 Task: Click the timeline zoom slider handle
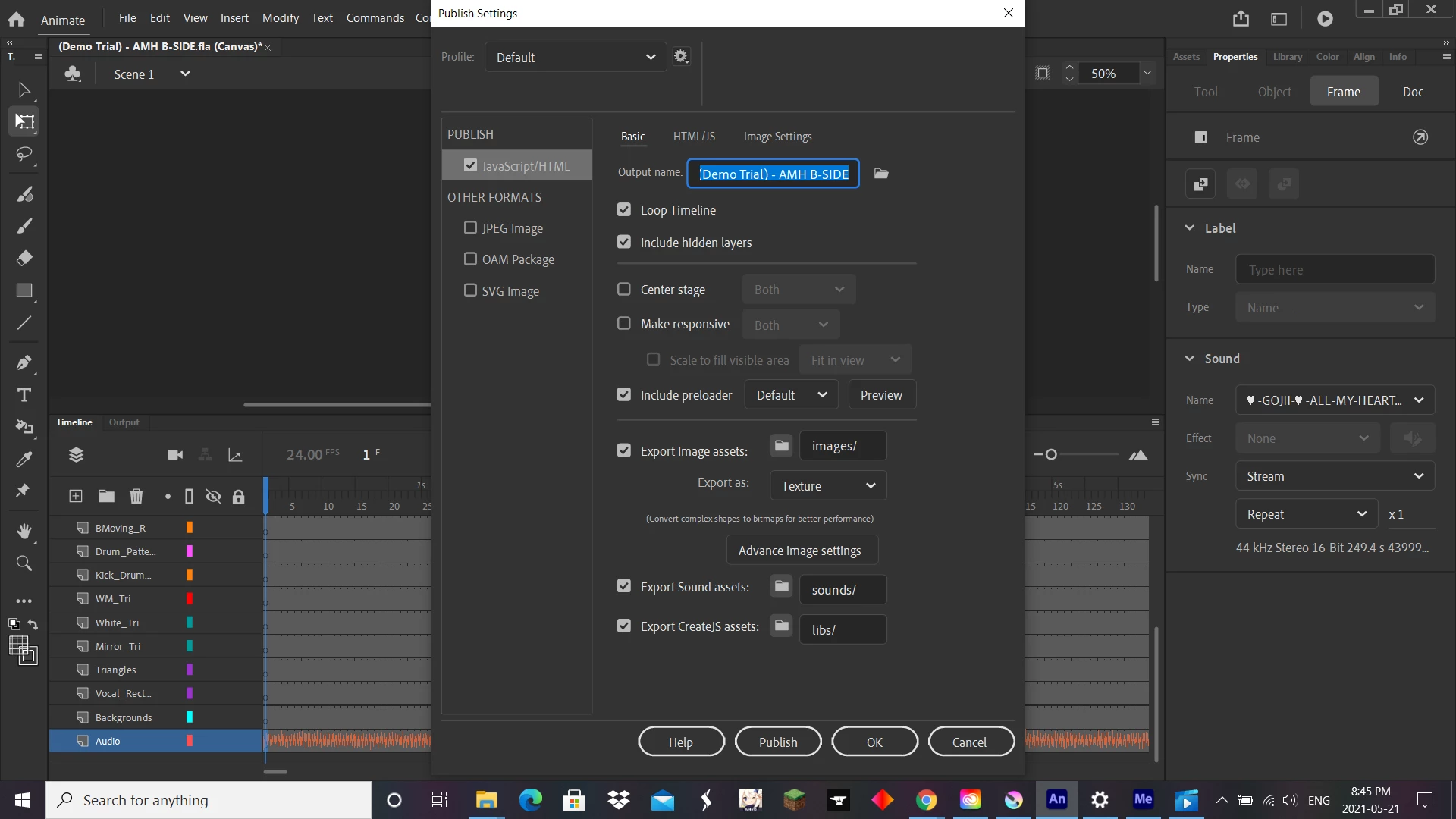click(1051, 455)
